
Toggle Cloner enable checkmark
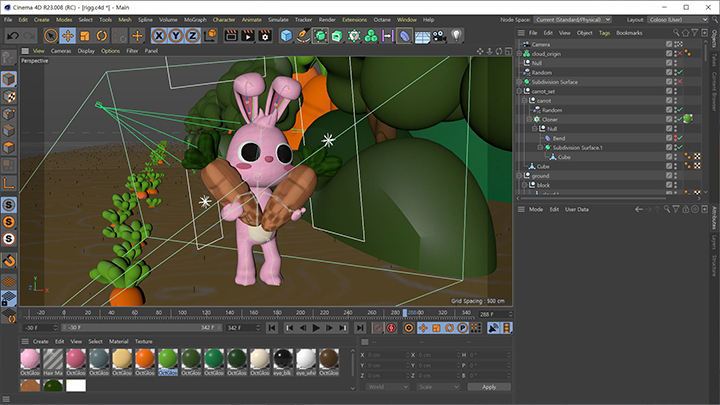pos(680,119)
